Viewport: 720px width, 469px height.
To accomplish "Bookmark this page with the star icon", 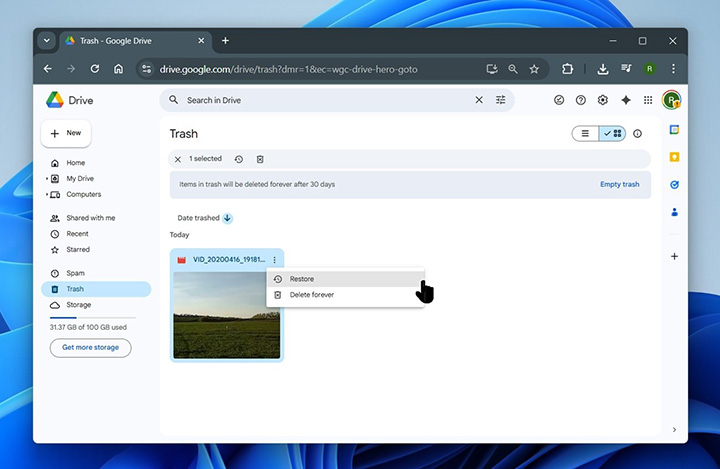I will (x=534, y=69).
